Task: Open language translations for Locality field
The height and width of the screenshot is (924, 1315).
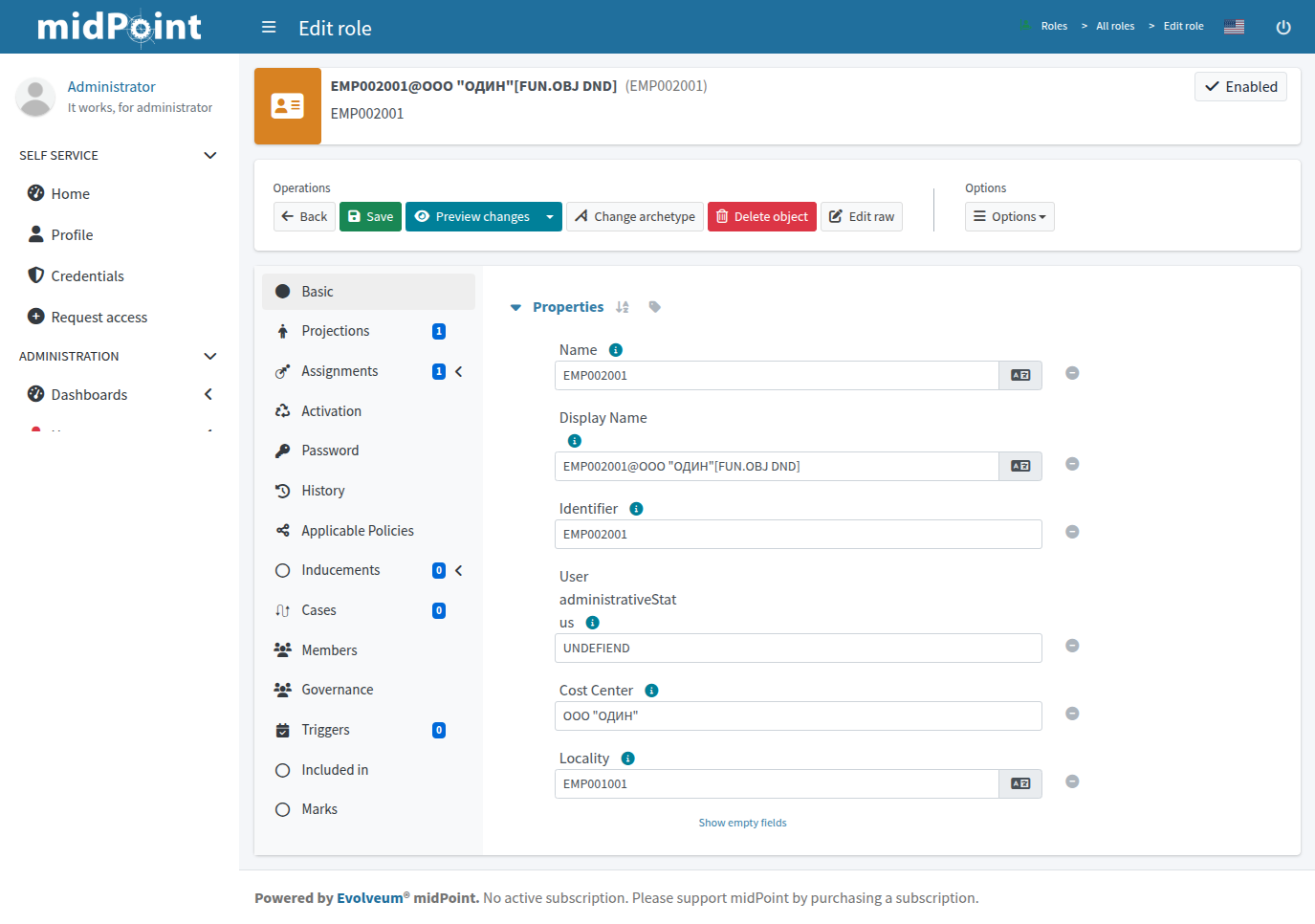Action: 1020,783
